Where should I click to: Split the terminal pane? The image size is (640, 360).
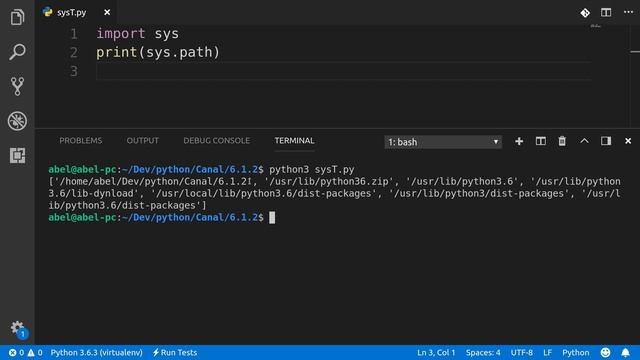[x=541, y=141]
